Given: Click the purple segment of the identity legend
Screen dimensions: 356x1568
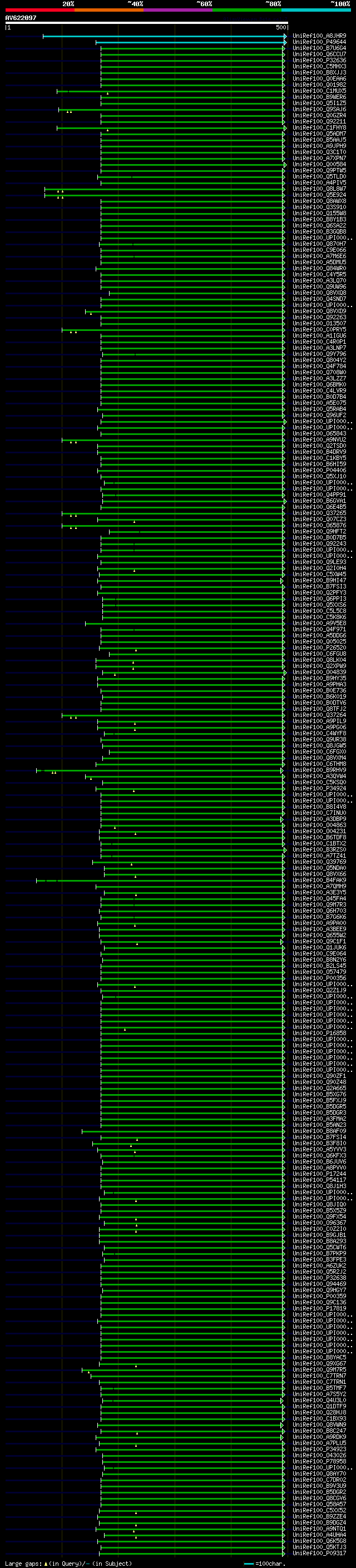Looking at the screenshot, I should 177,10.
